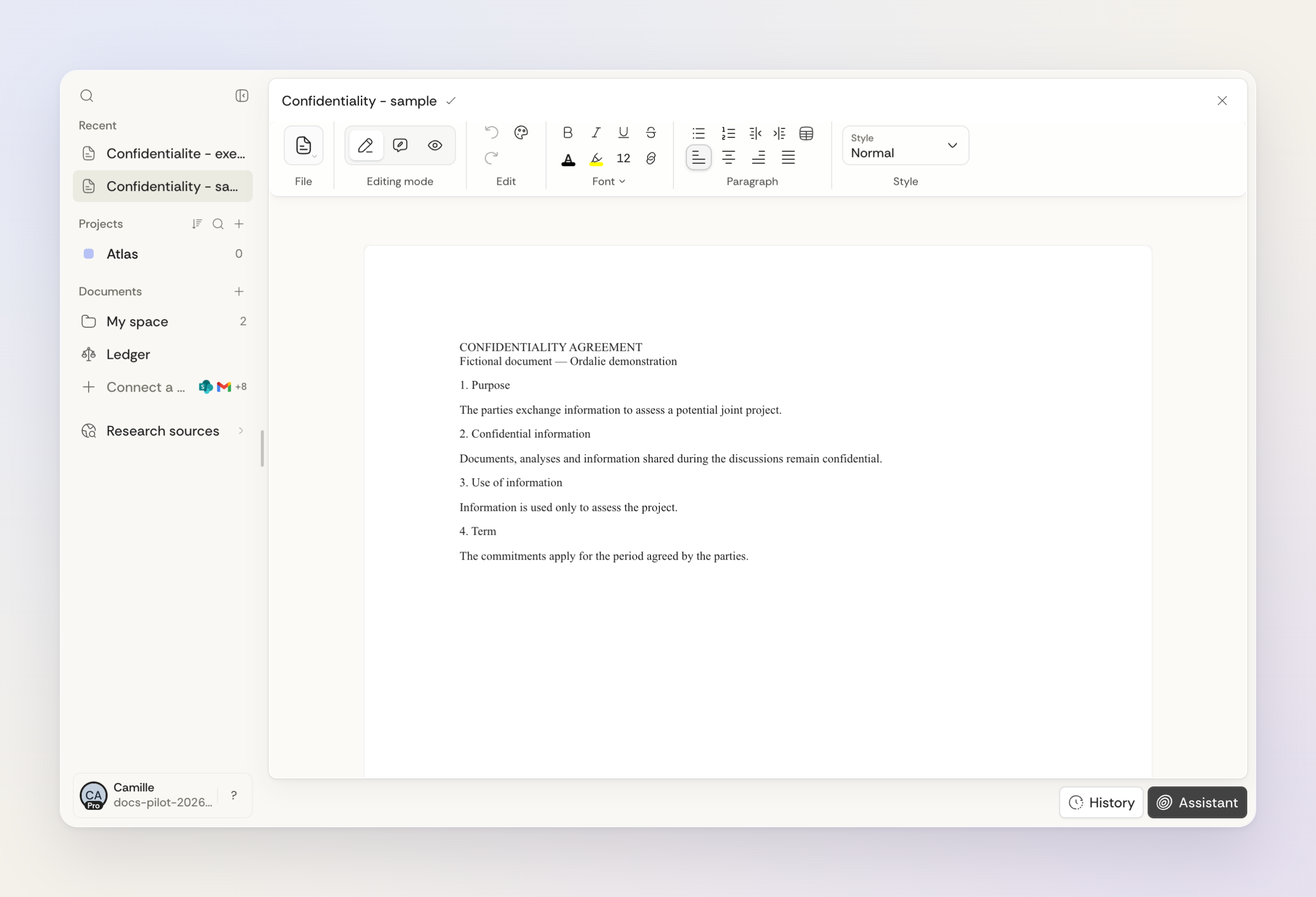This screenshot has height=897, width=1316.
Task: Expand Research sources chevron
Action: pyautogui.click(x=241, y=431)
